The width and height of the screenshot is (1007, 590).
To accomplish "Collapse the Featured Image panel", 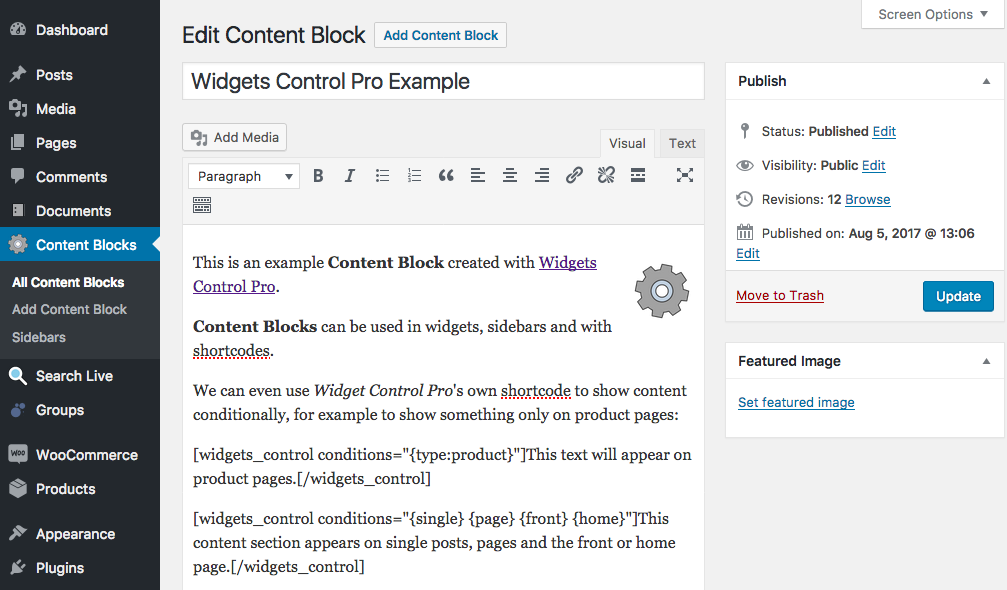I will [986, 361].
